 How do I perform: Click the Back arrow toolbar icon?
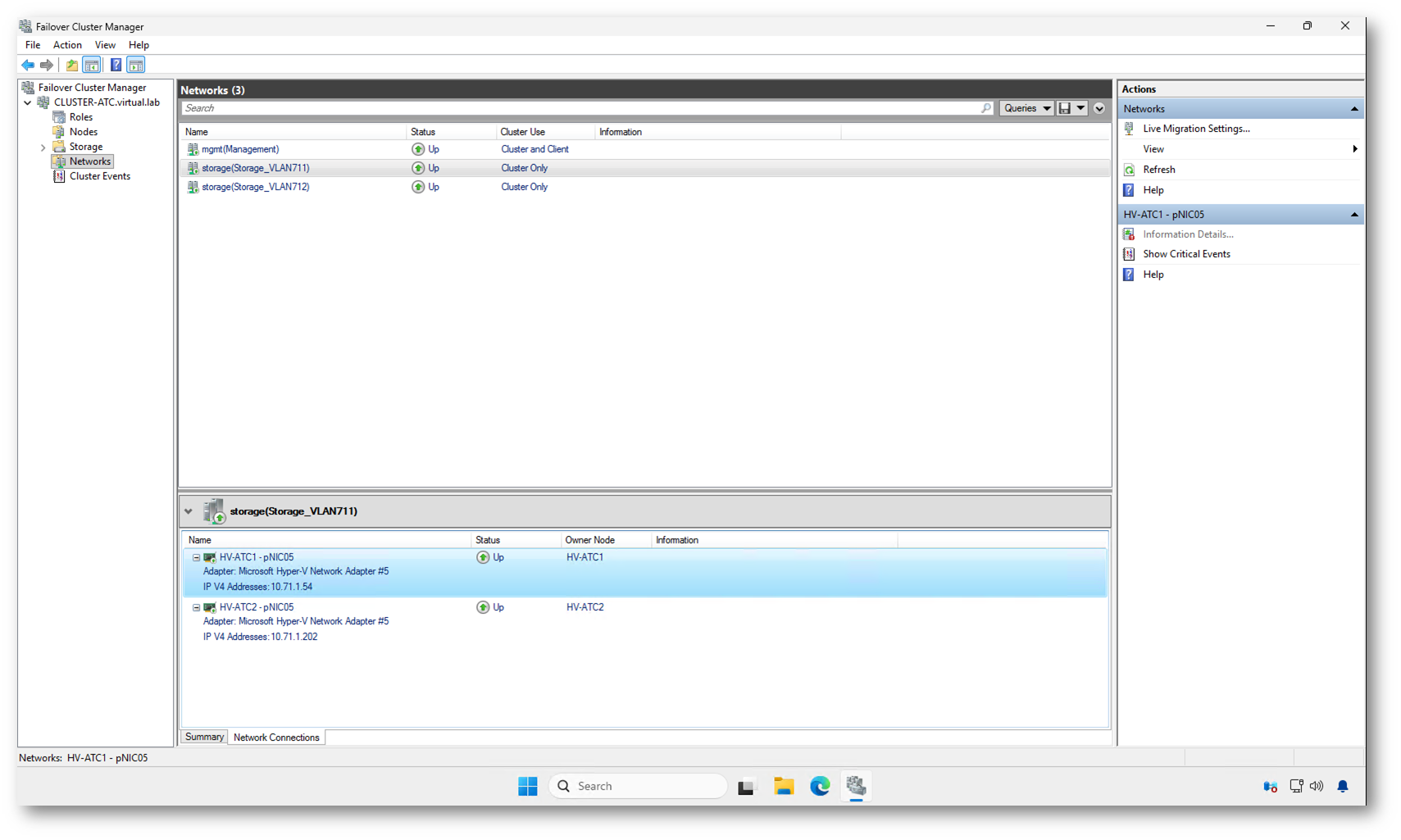click(28, 65)
